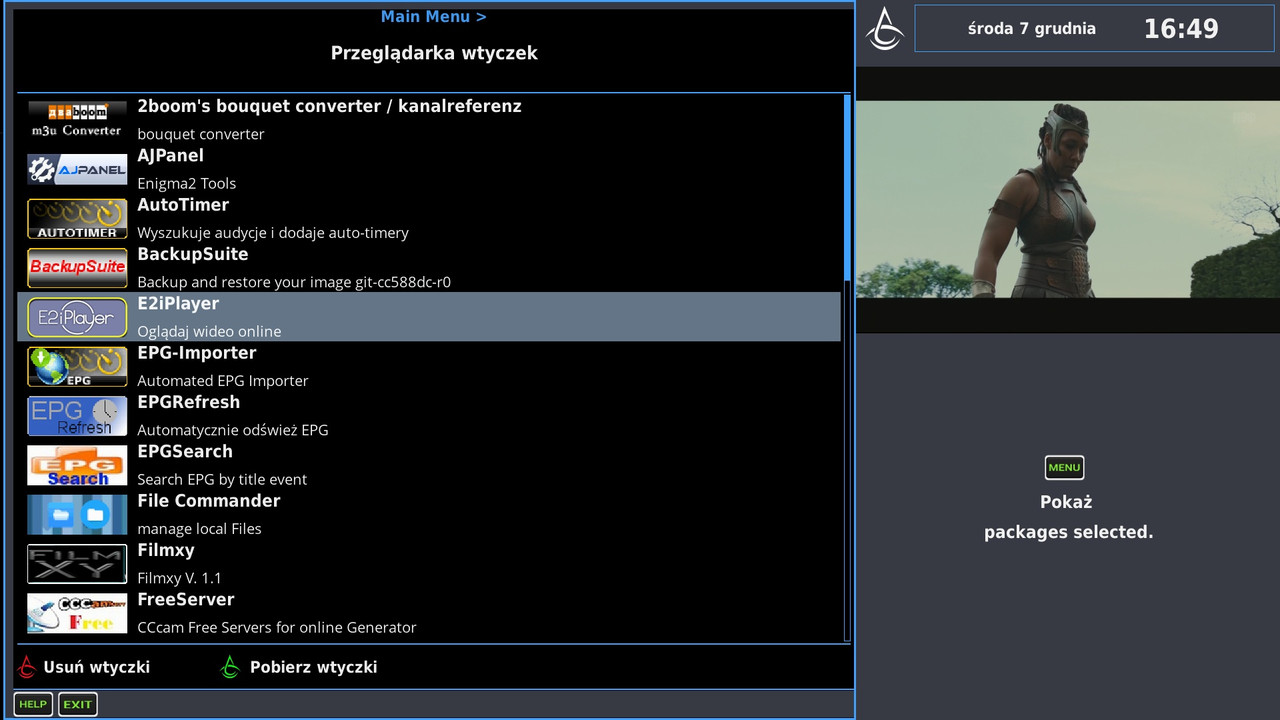Image resolution: width=1280 pixels, height=720 pixels.
Task: Click the image logo beside the date
Action: 884,28
